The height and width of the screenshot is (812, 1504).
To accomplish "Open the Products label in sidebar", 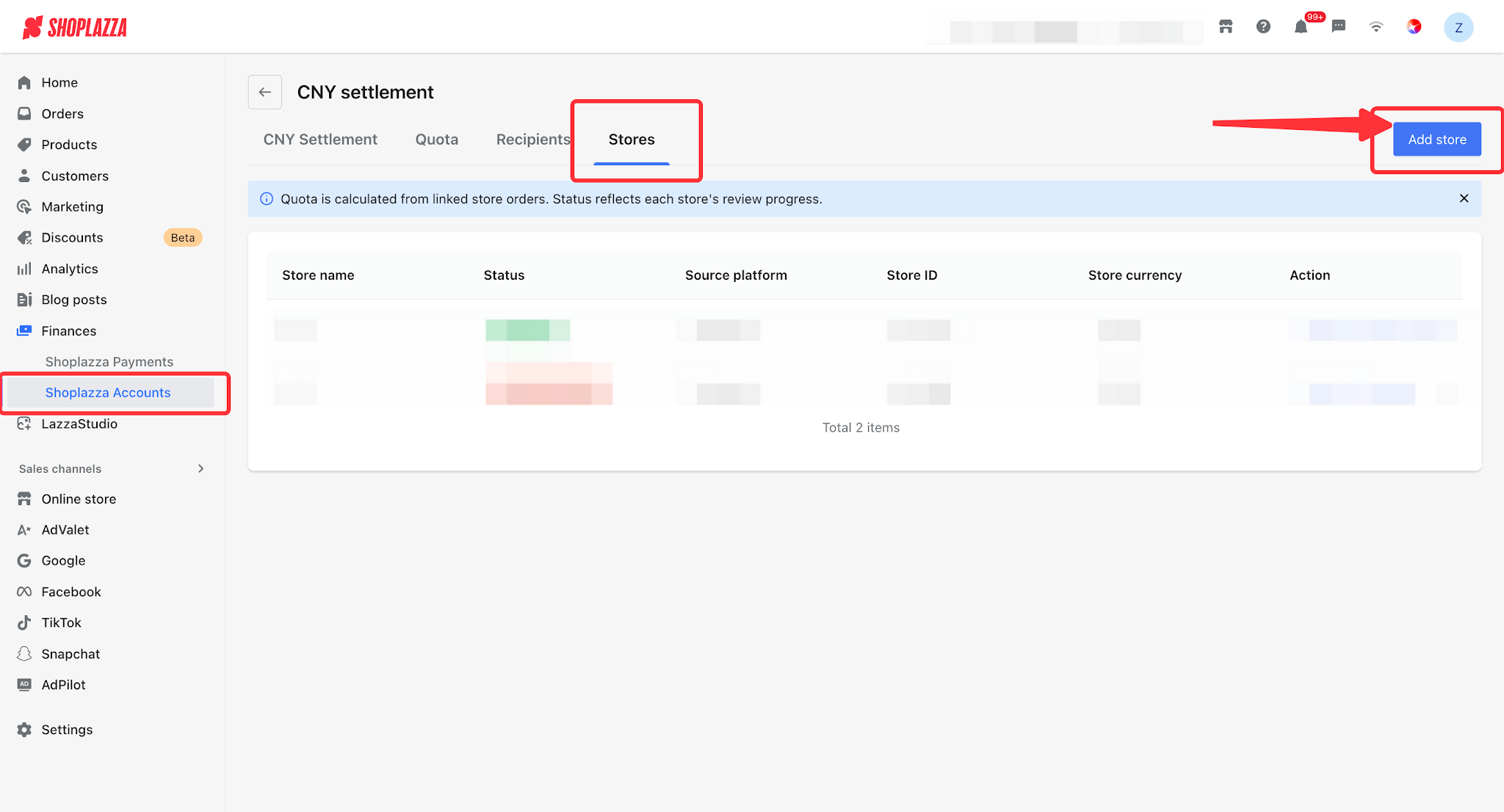I will 69,145.
